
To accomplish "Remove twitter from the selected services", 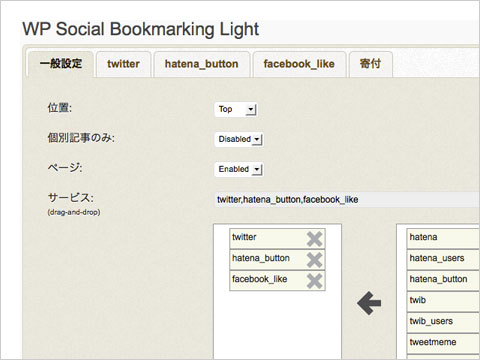I will [314, 239].
